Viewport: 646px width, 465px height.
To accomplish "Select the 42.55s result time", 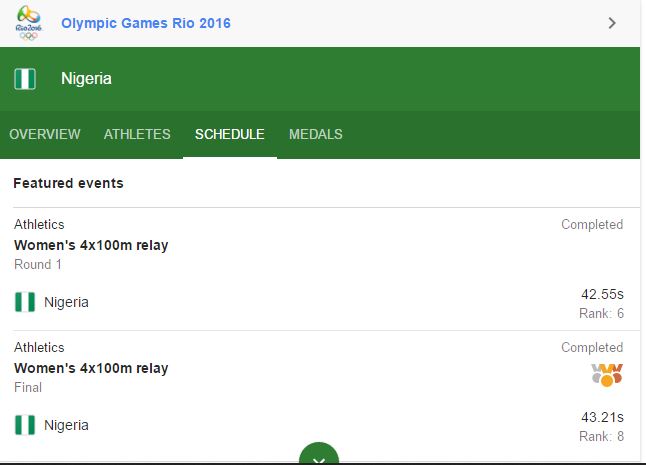I will (602, 294).
